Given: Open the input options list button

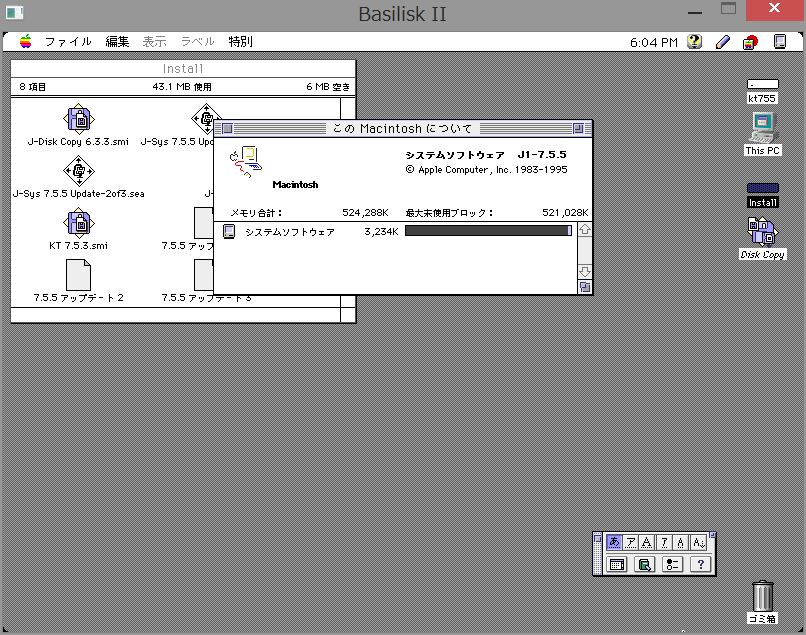Looking at the screenshot, I should click(672, 564).
